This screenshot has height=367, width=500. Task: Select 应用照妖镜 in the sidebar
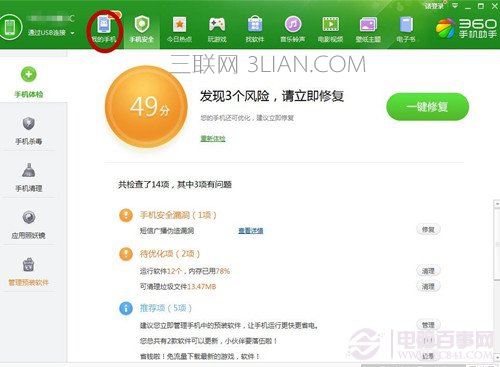29,225
